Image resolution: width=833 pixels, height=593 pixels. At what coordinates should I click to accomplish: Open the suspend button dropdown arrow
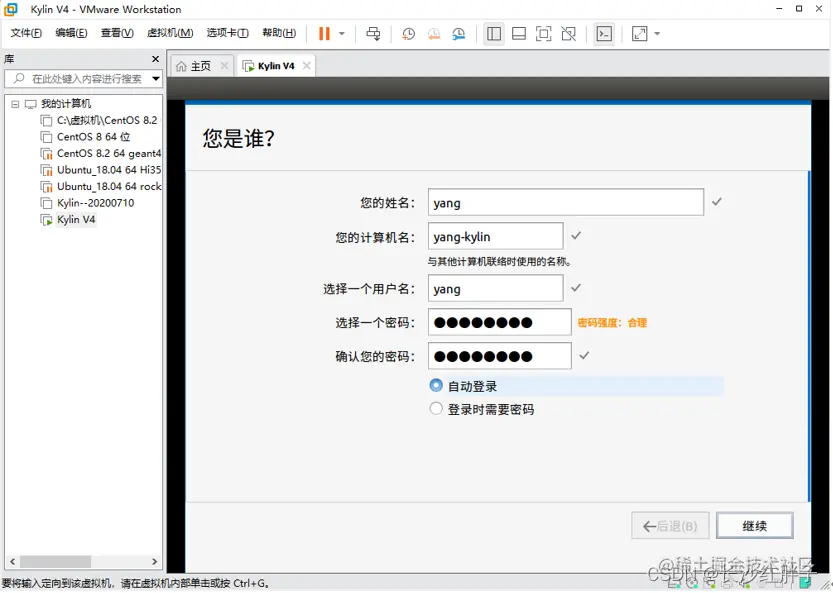coord(341,33)
